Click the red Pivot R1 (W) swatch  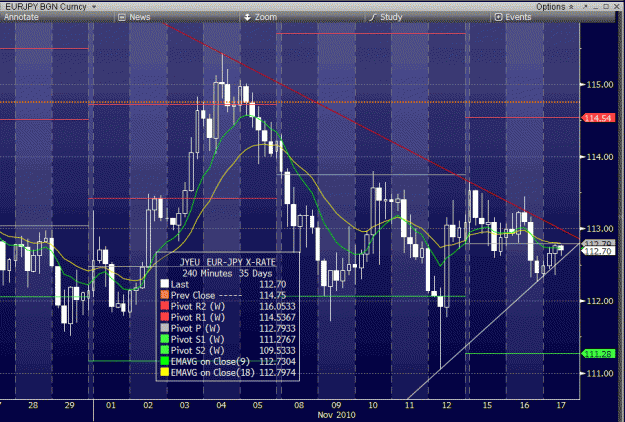165,317
